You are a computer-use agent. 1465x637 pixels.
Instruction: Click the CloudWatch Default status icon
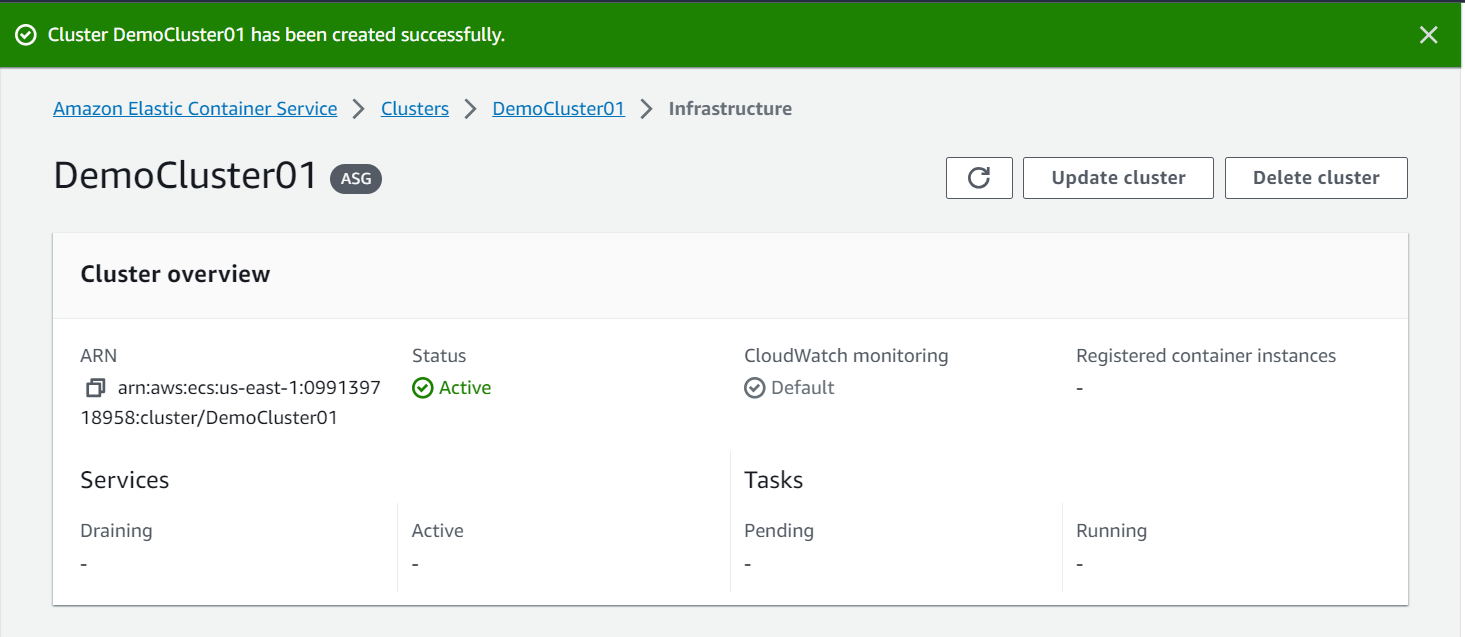[755, 388]
